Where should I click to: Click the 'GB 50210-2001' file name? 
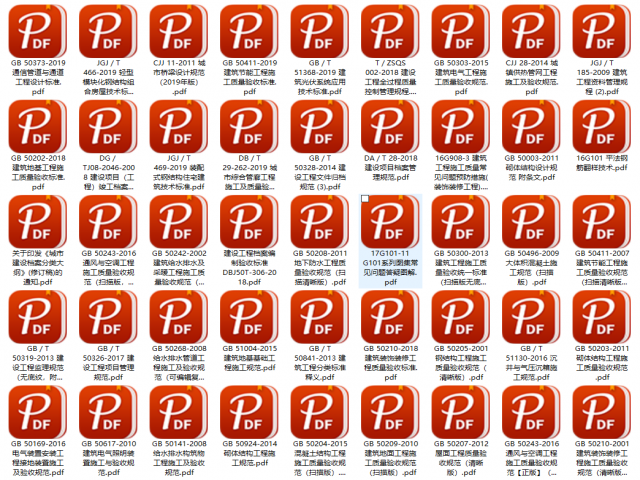click(x=602, y=458)
